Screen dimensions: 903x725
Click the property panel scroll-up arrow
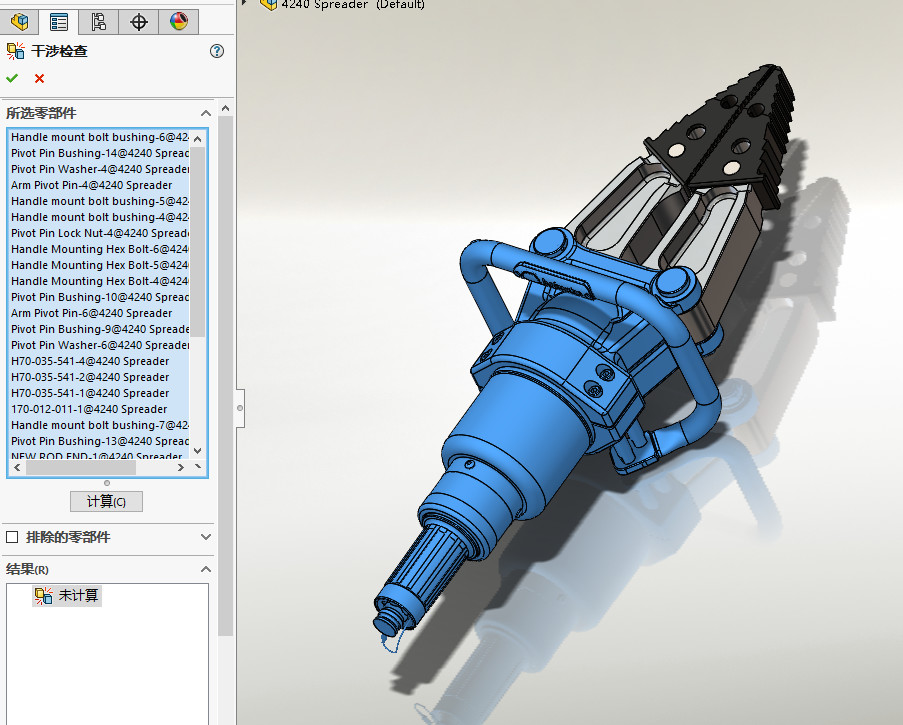pos(226,108)
